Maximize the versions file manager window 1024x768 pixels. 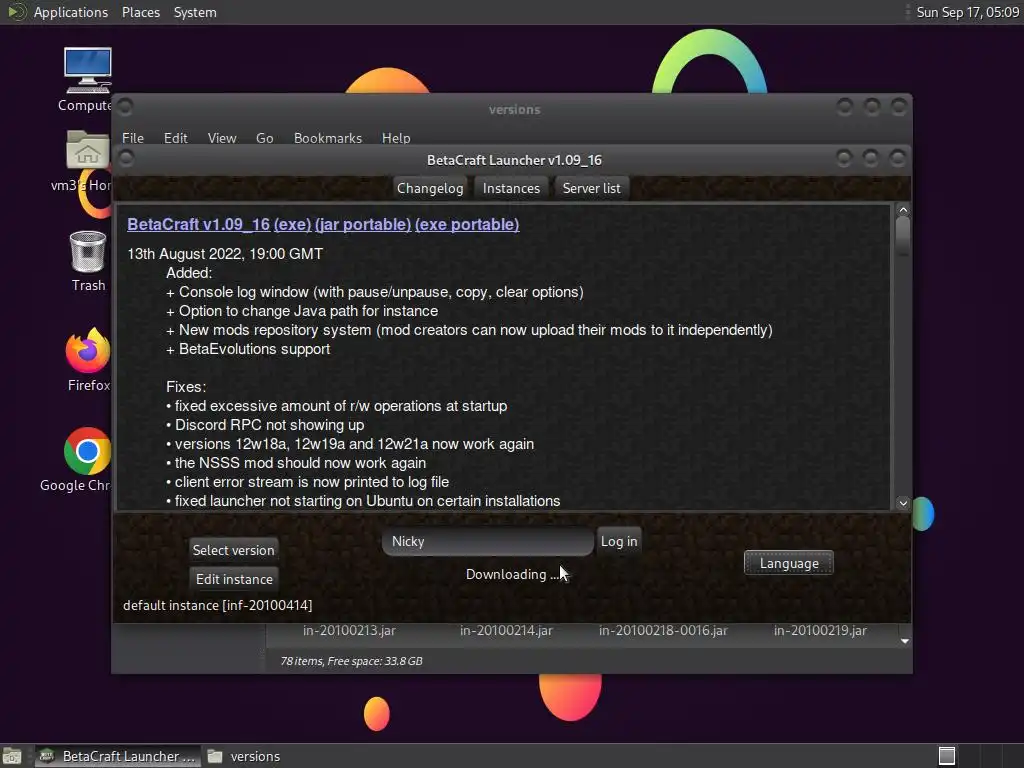[x=871, y=106]
